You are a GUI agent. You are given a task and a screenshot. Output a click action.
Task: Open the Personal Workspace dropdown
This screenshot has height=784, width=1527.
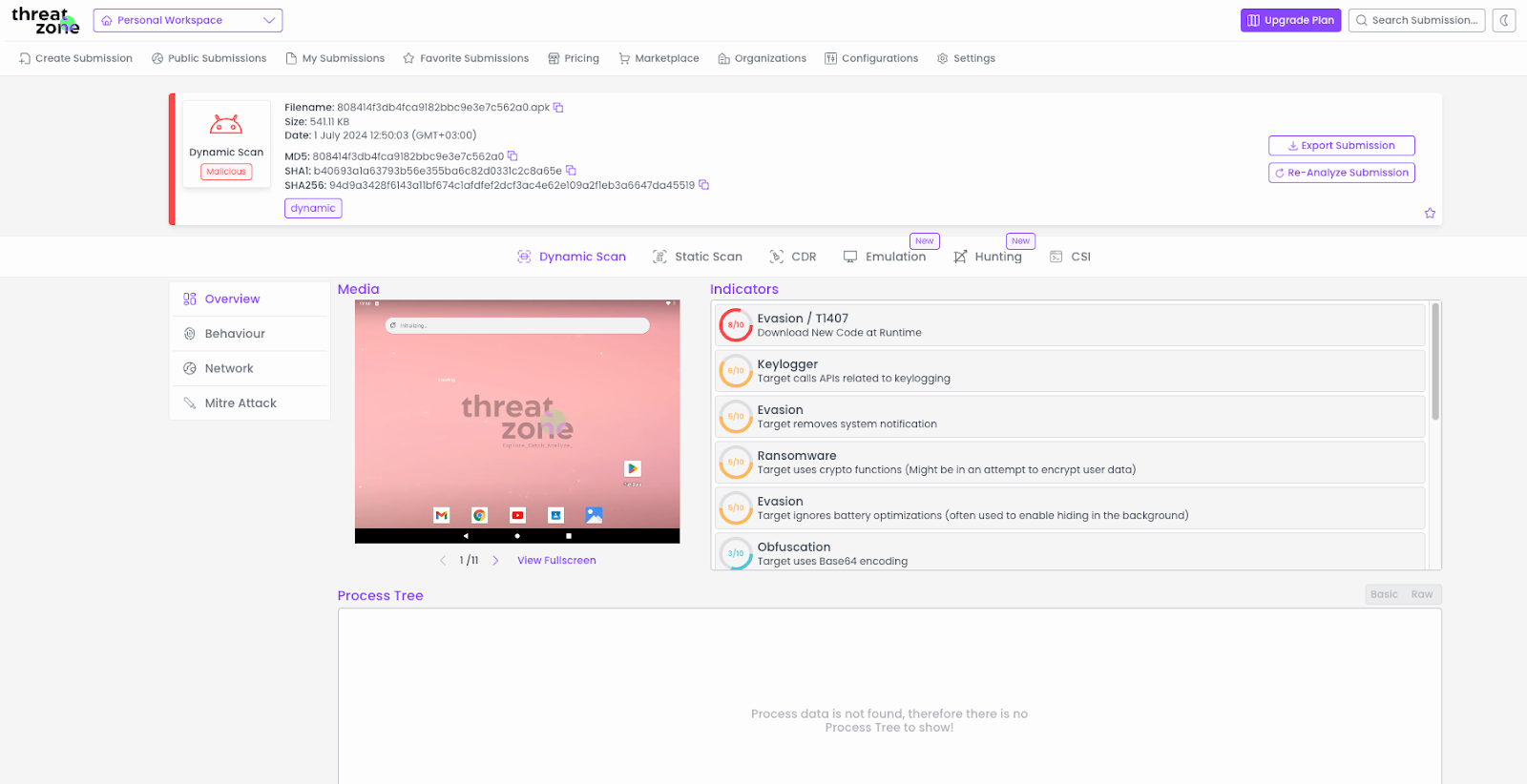tap(188, 20)
